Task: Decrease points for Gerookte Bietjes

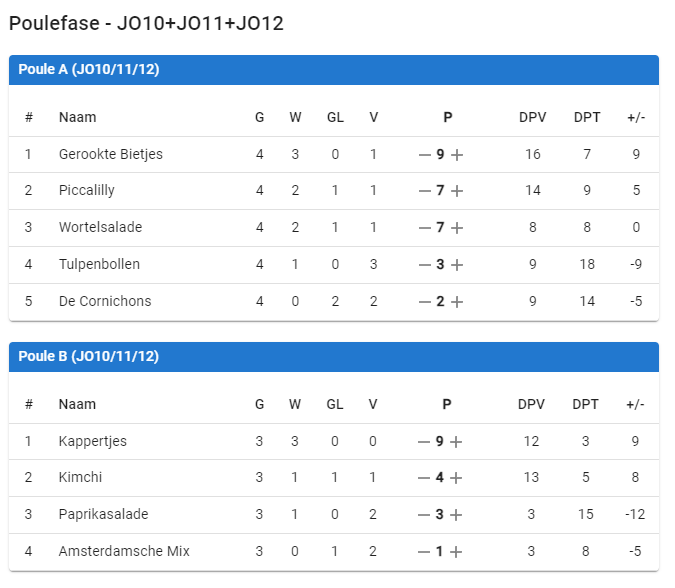Action: click(x=425, y=155)
